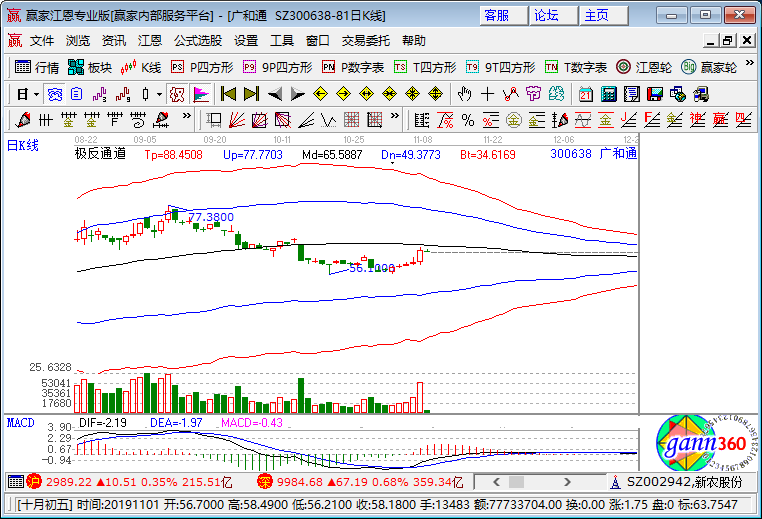The width and height of the screenshot is (762, 519).
Task: Select the triple vertical lines tool
Action: (46, 120)
